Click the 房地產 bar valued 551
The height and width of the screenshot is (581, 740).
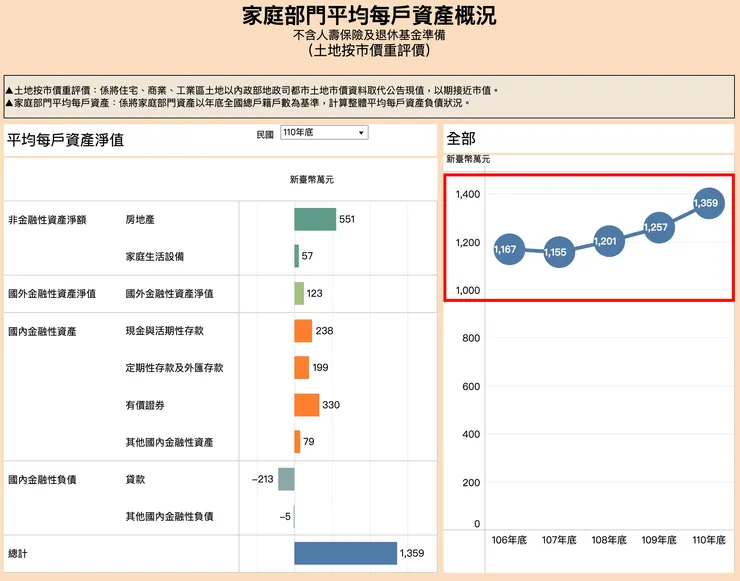pos(315,219)
